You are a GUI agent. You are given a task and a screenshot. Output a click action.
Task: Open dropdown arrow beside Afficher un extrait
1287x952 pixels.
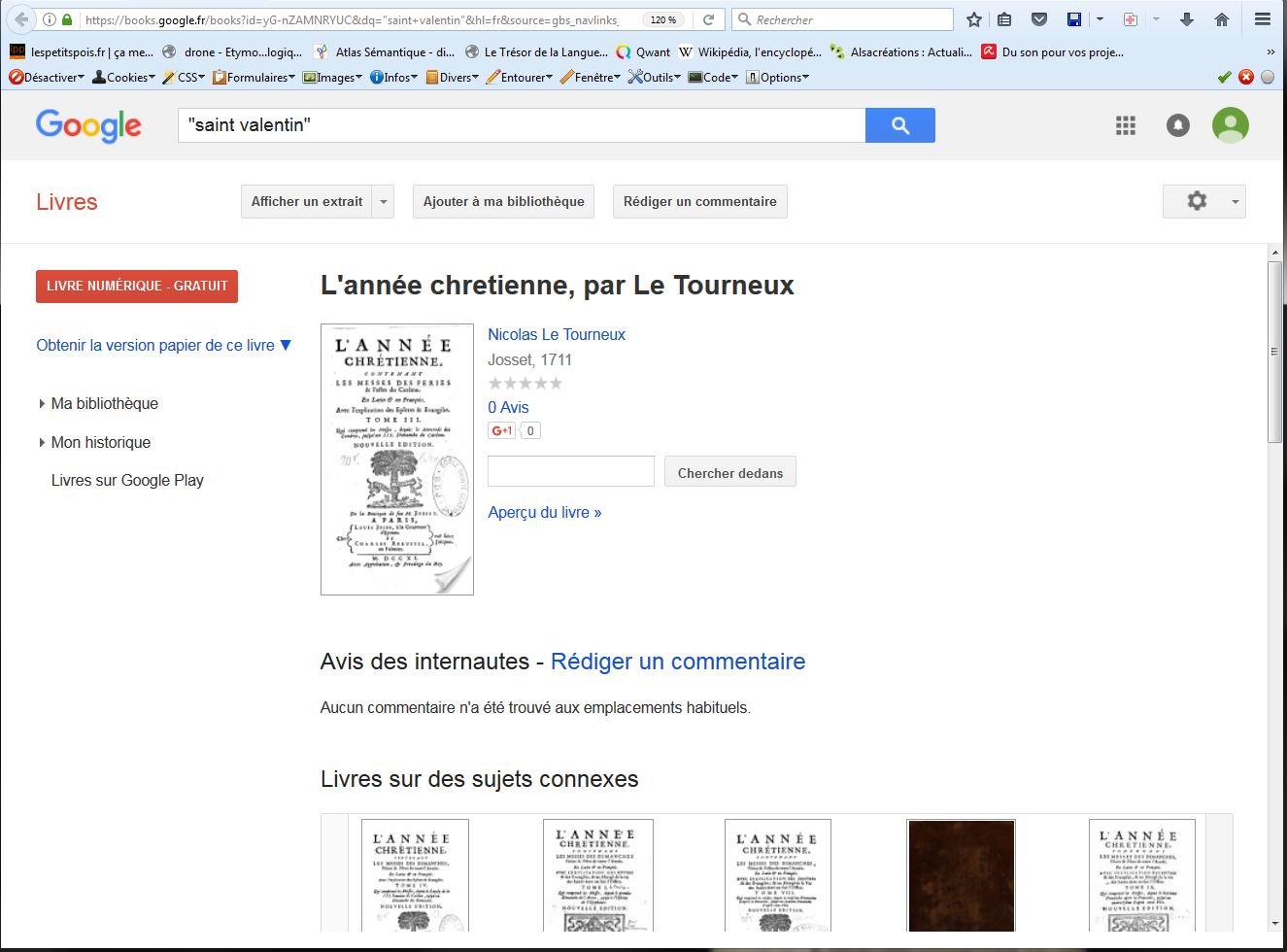384,202
